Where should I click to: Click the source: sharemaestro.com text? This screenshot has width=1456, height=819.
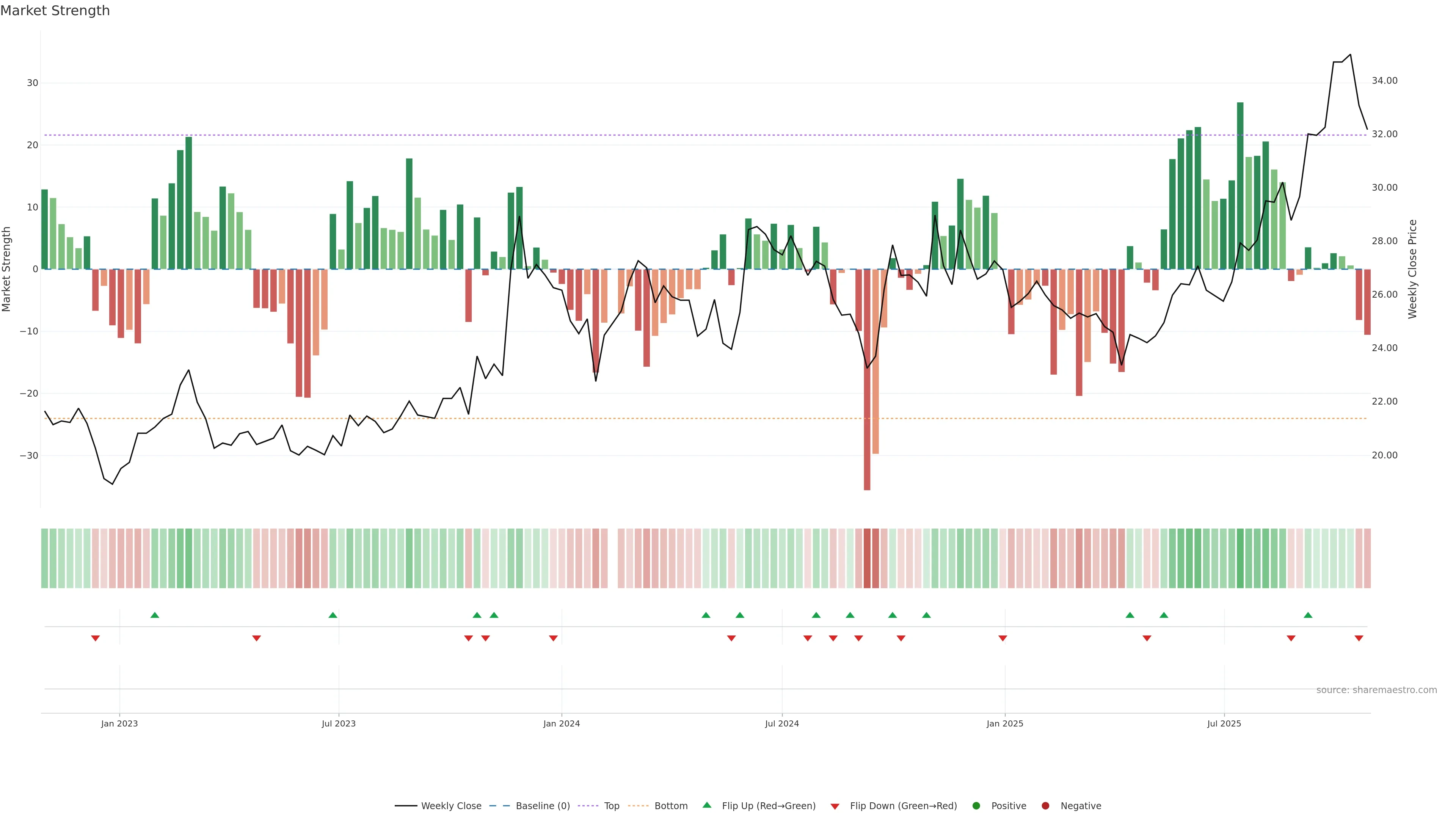pos(1376,690)
